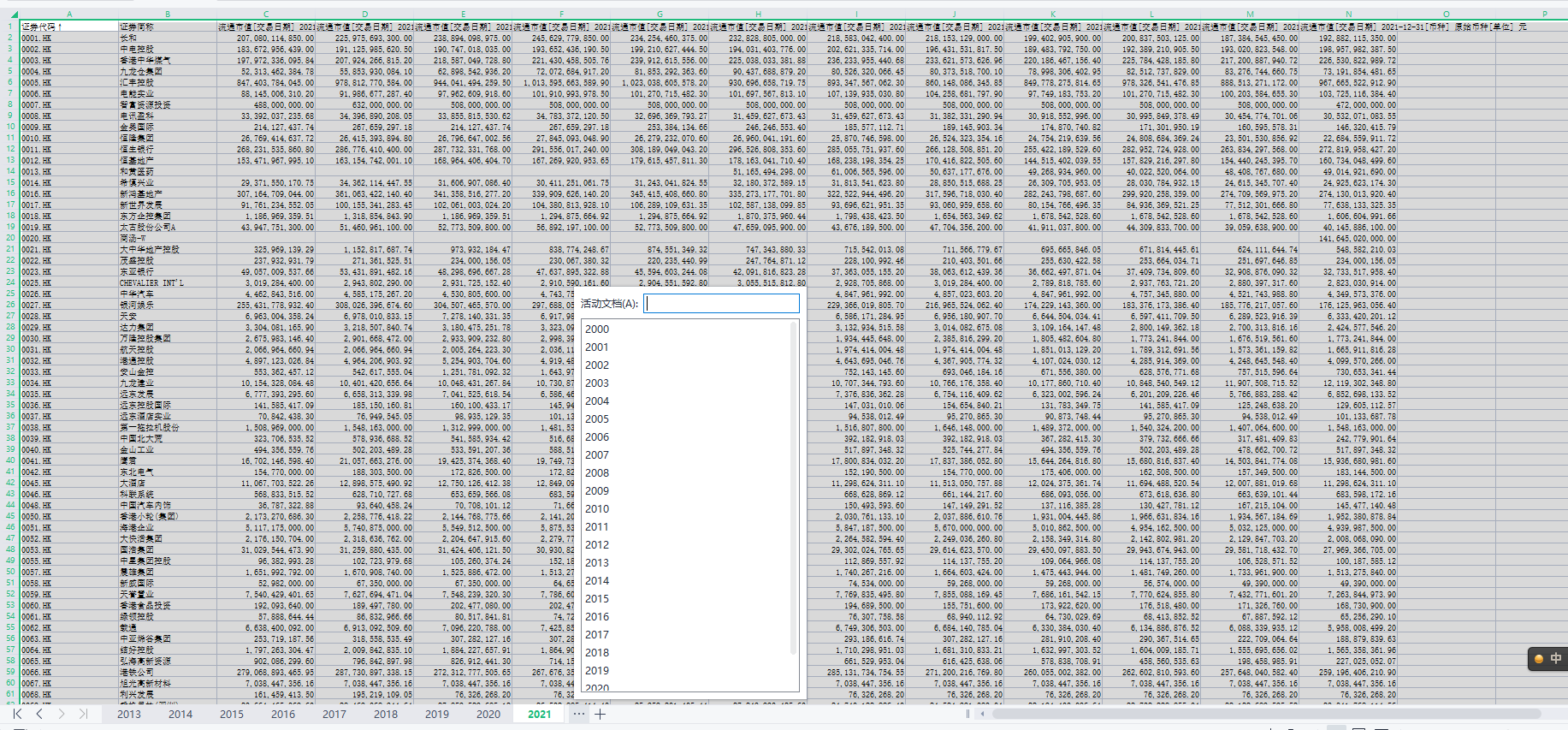
Task: Pick 2003 from the sheet list popup
Action: [597, 383]
